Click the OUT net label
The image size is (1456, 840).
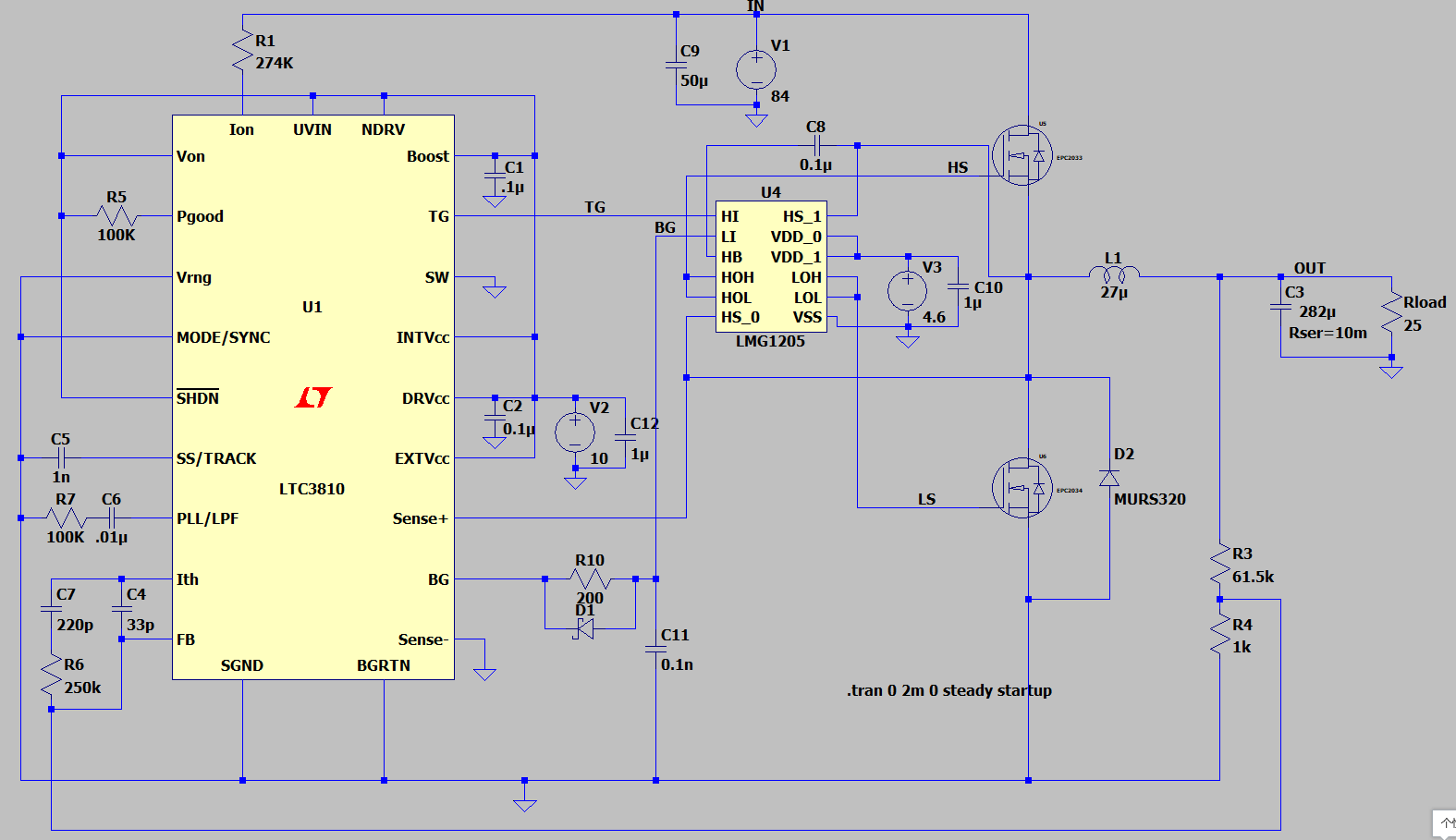coord(1310,268)
